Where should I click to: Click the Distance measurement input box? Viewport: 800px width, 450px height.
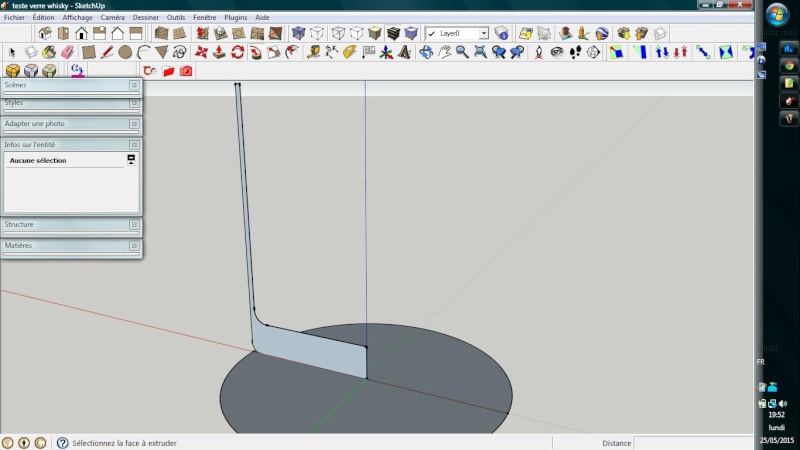tap(693, 443)
